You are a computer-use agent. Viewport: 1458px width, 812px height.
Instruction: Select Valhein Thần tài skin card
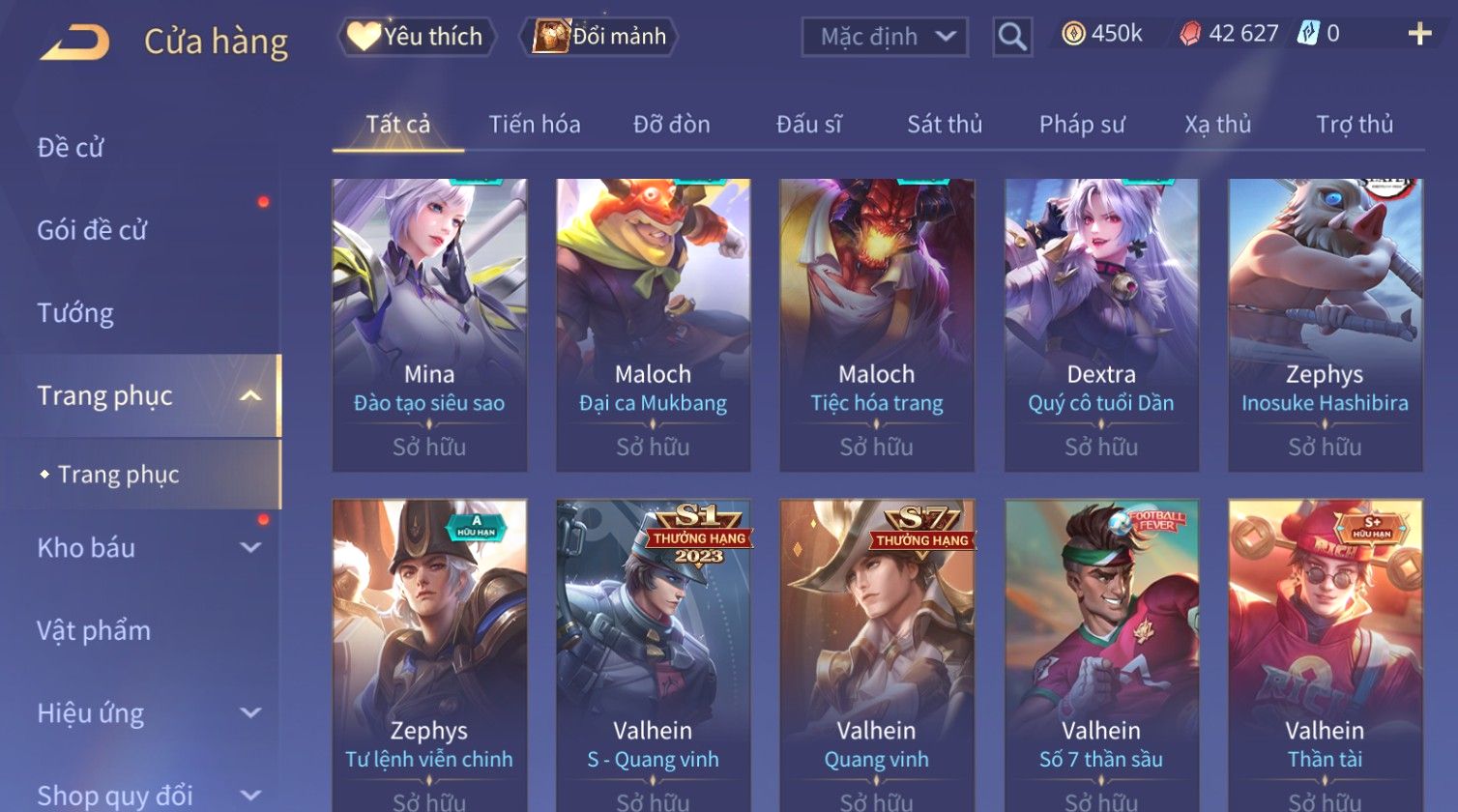pyautogui.click(x=1325, y=655)
